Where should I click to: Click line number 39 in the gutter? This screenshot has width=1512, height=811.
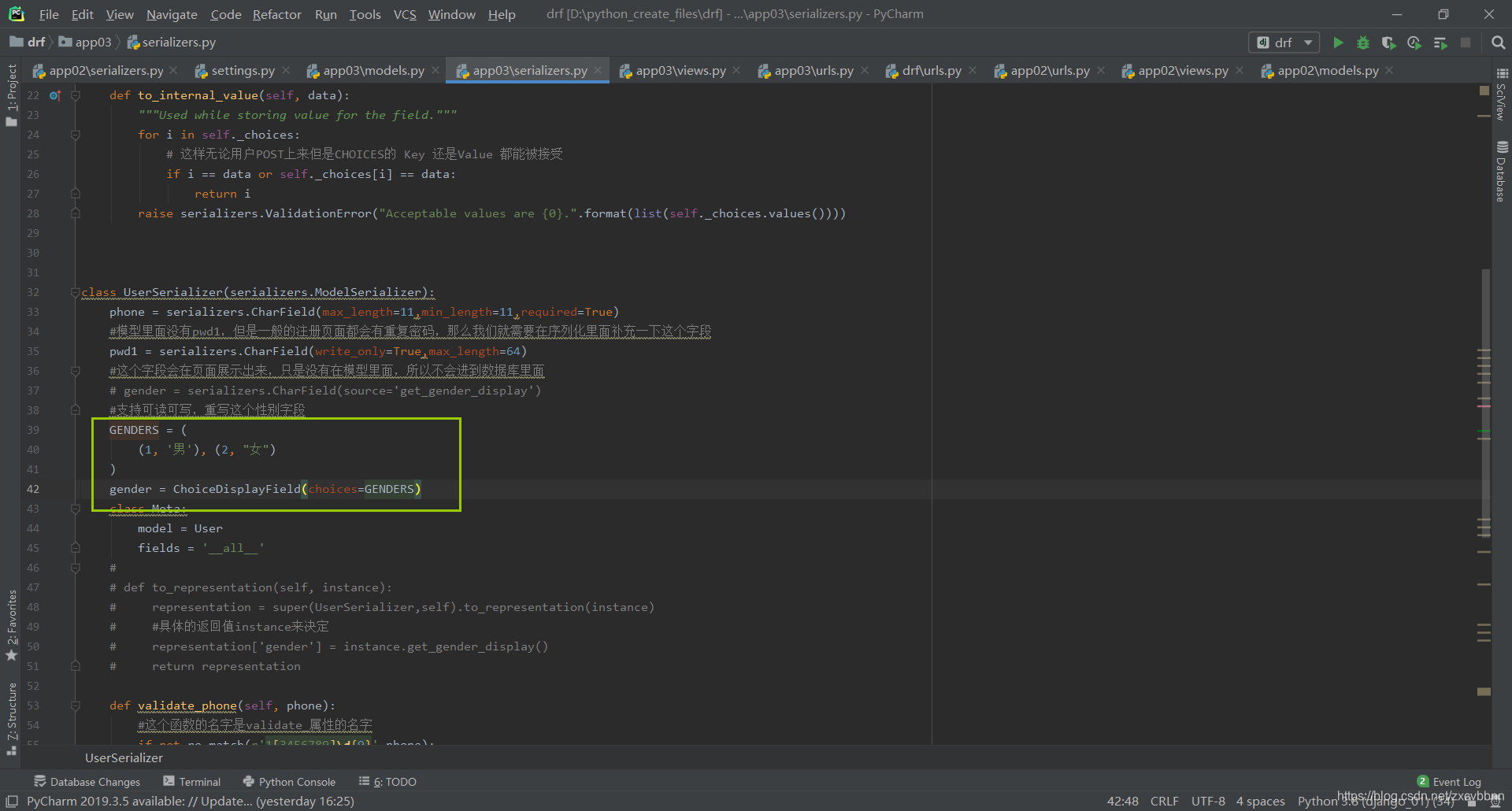(x=33, y=430)
